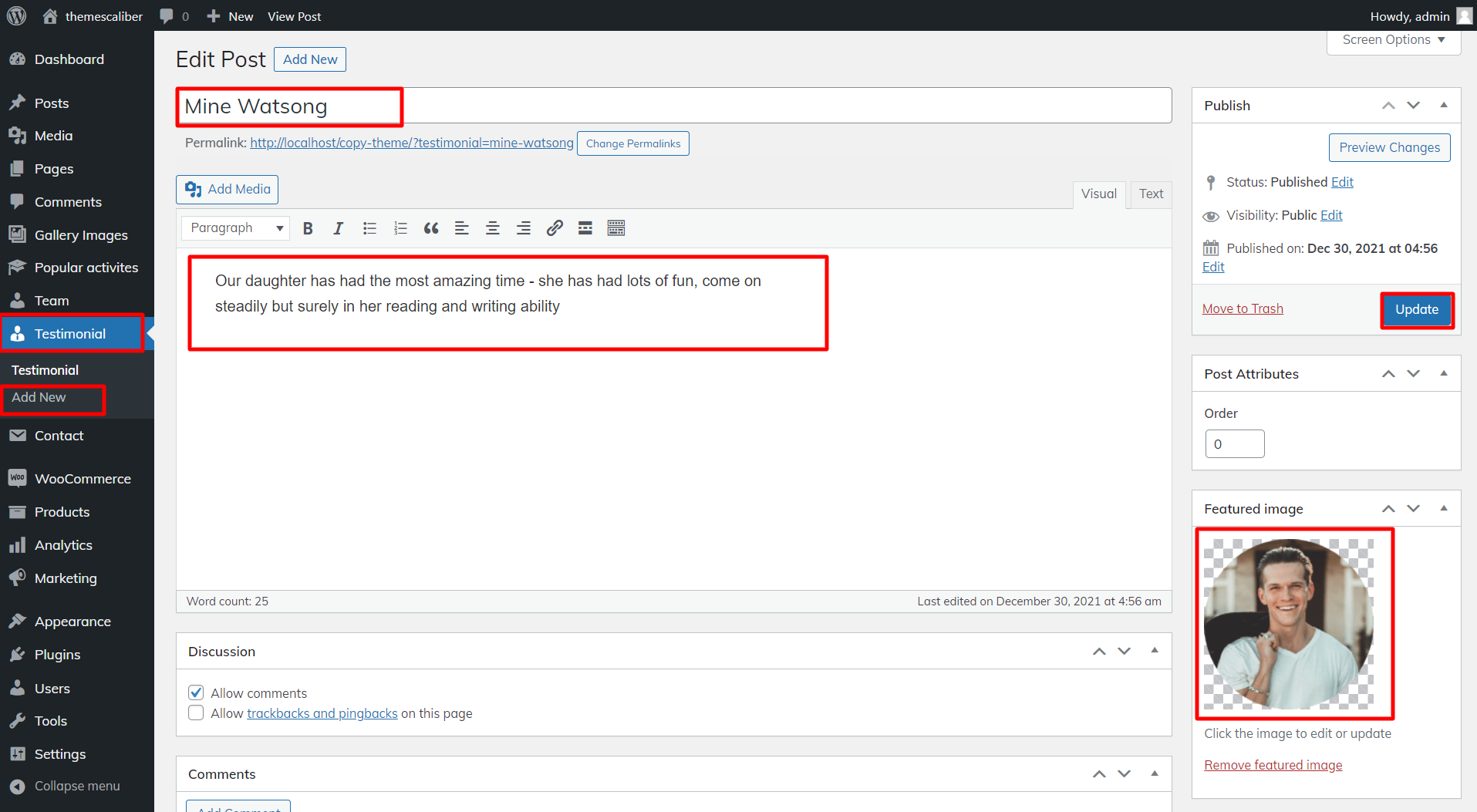This screenshot has height=812, width=1477.
Task: Click the featured image thumbnail
Action: 1289,624
